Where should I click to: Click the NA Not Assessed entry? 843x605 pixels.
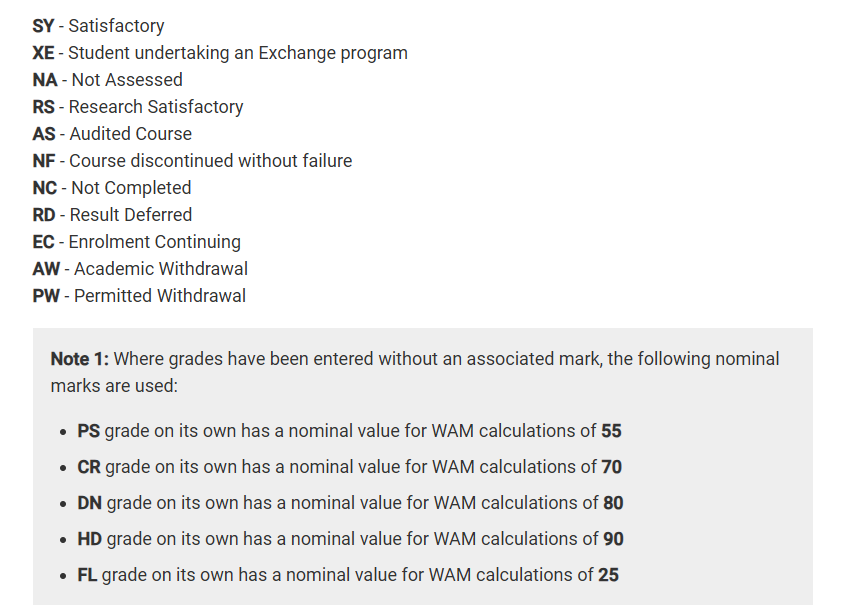107,80
